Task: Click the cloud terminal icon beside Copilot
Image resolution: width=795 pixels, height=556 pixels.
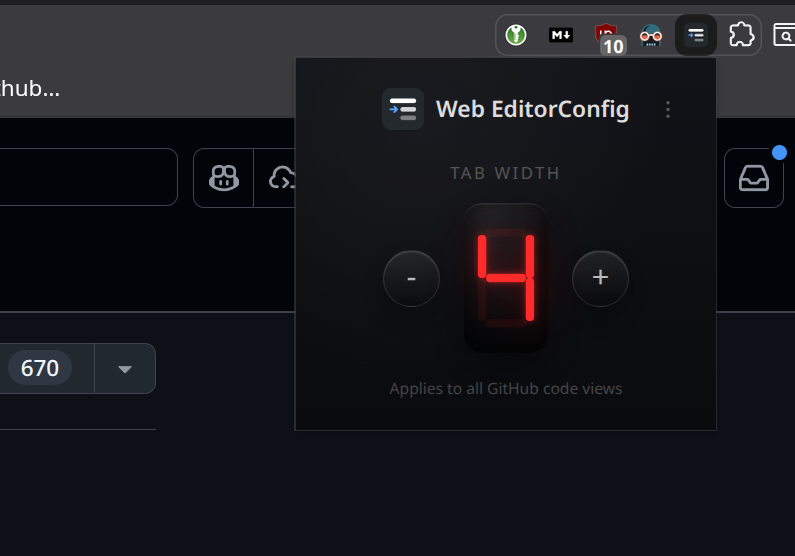Action: [x=274, y=178]
